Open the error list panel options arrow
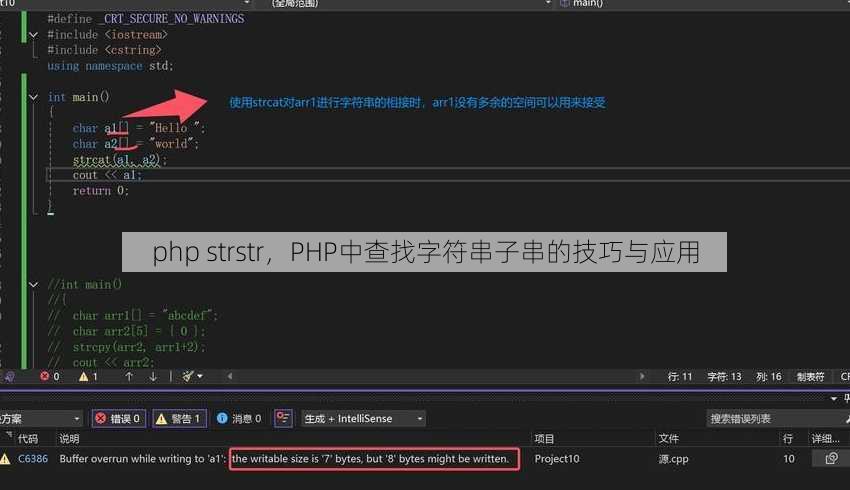Image resolution: width=850 pixels, height=490 pixels. (x=834, y=399)
